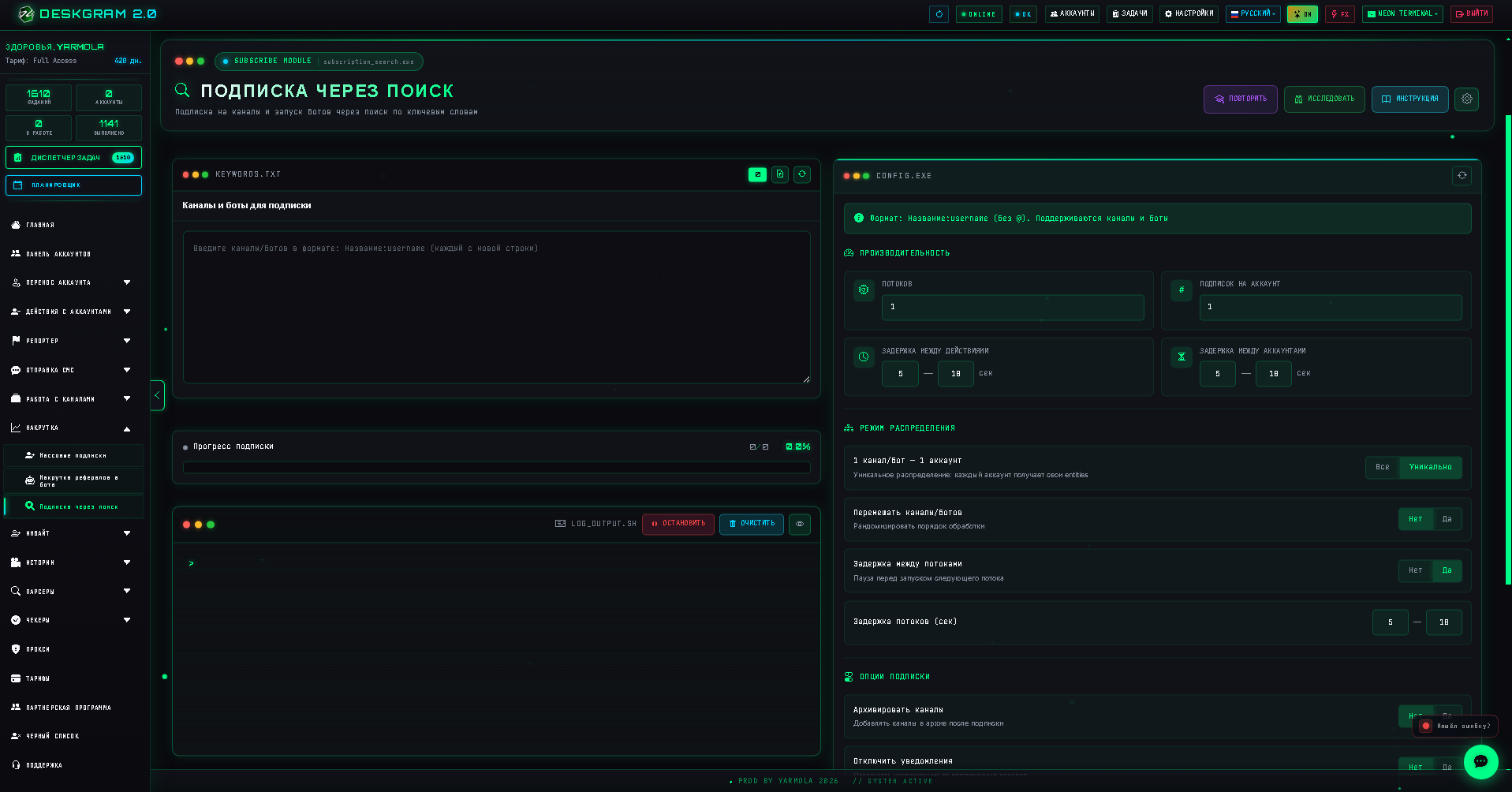The height and width of the screenshot is (792, 1512).
Task: Click the reload icon in KEYWORDS.TXT header
Action: pyautogui.click(x=802, y=174)
